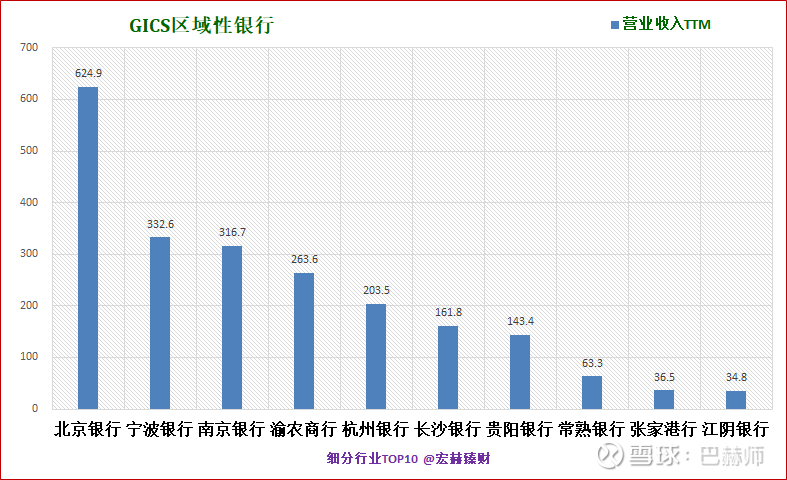The image size is (787, 480).
Task: Click the y-axis value 400
Action: tap(29, 202)
